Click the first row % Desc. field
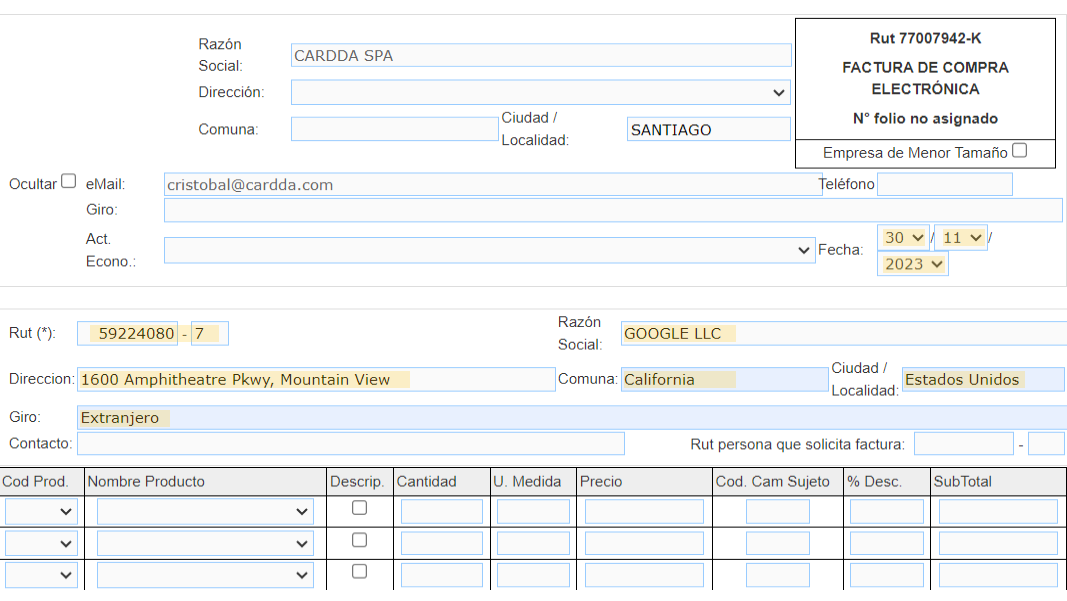 pyautogui.click(x=886, y=512)
